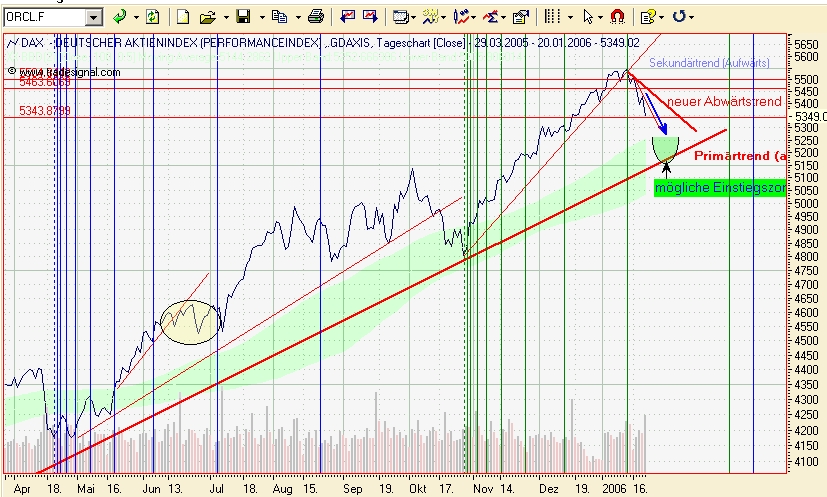Click the 3M time period icon
Screen dimensions: 827x497
(430, 17)
